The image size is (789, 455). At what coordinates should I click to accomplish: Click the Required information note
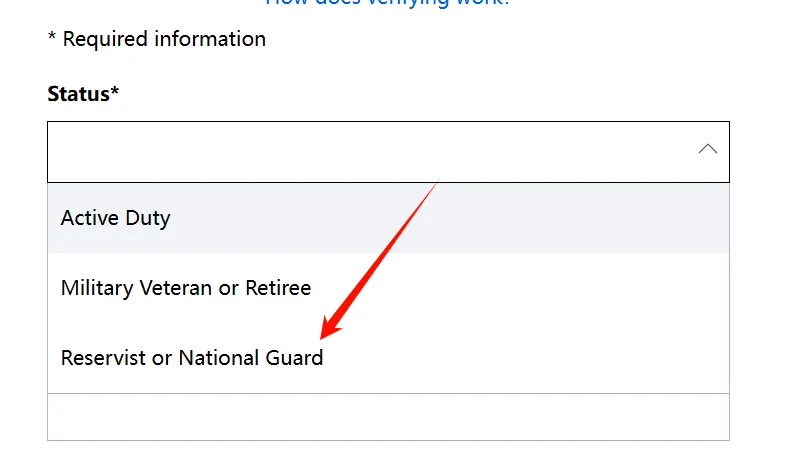pyautogui.click(x=157, y=40)
